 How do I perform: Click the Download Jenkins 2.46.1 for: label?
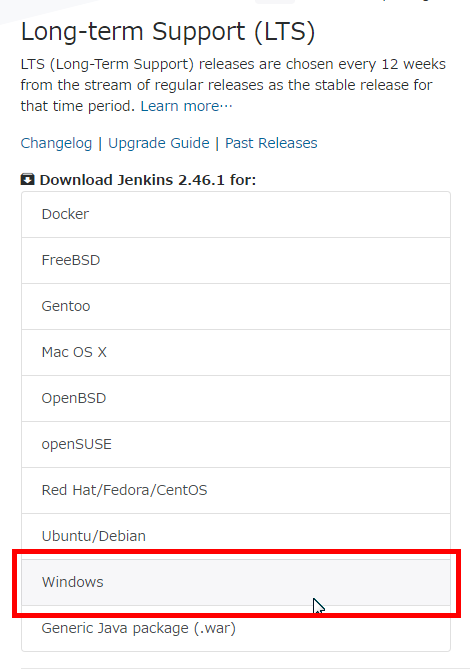[148, 180]
